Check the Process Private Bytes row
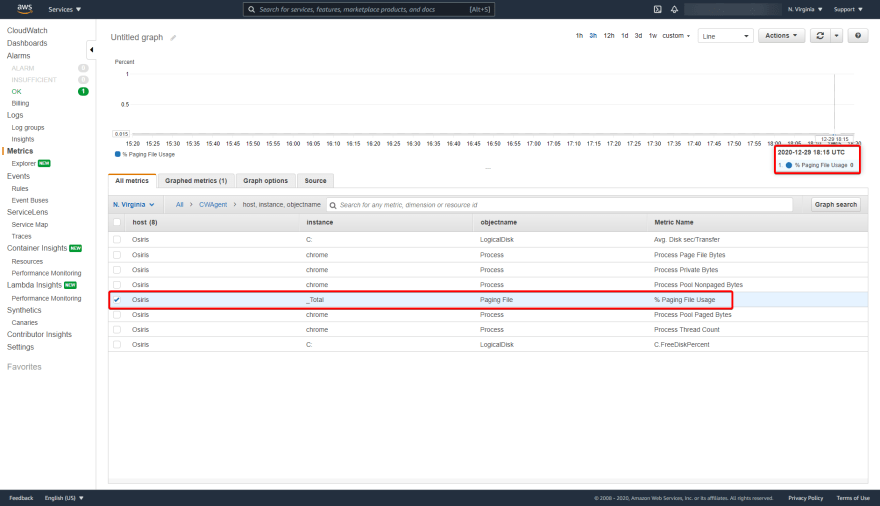This screenshot has width=880, height=506. click(117, 270)
